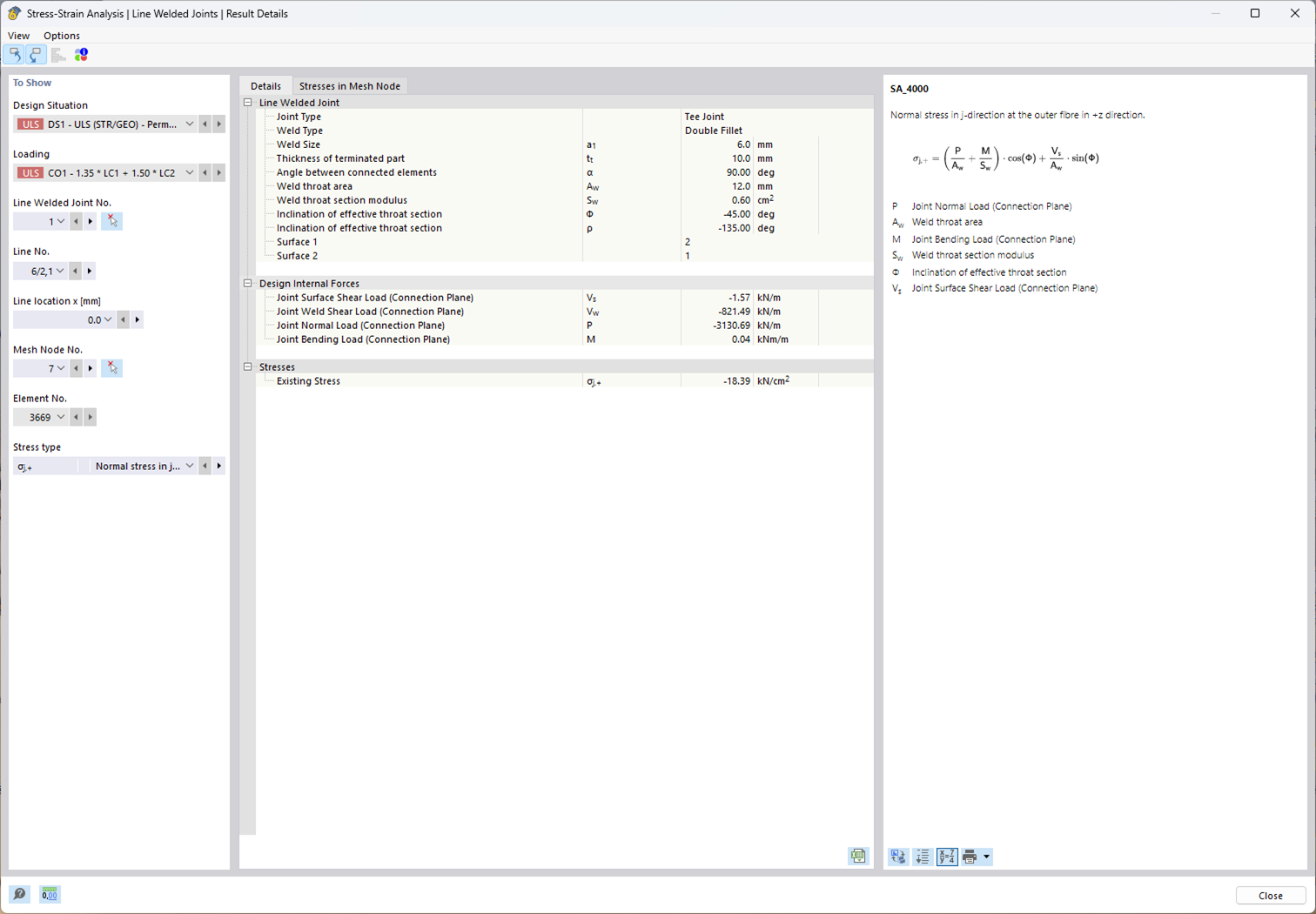This screenshot has width=1316, height=914.
Task: Click the greyed-out bar chart toolbar icon
Action: click(x=58, y=55)
